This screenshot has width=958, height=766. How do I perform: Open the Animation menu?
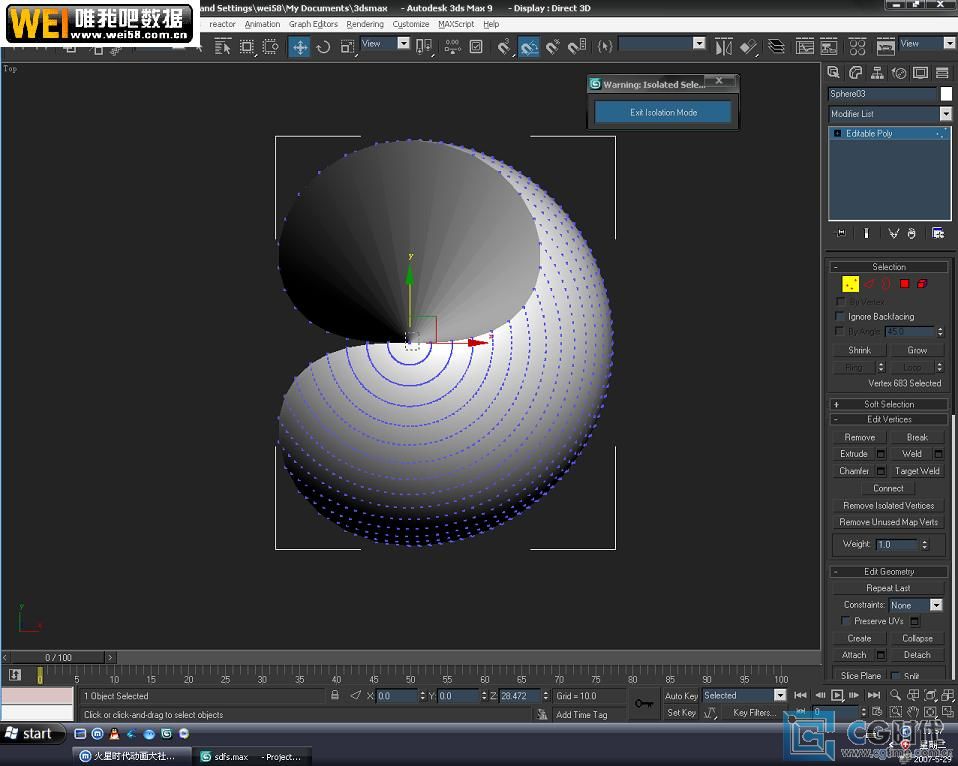(x=262, y=24)
